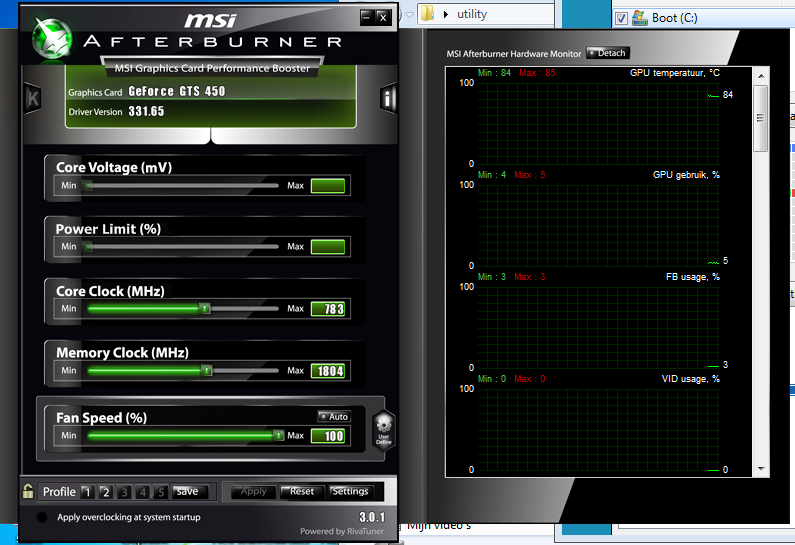Click the Core Clock value field 783
Image resolution: width=795 pixels, height=545 pixels.
[328, 309]
